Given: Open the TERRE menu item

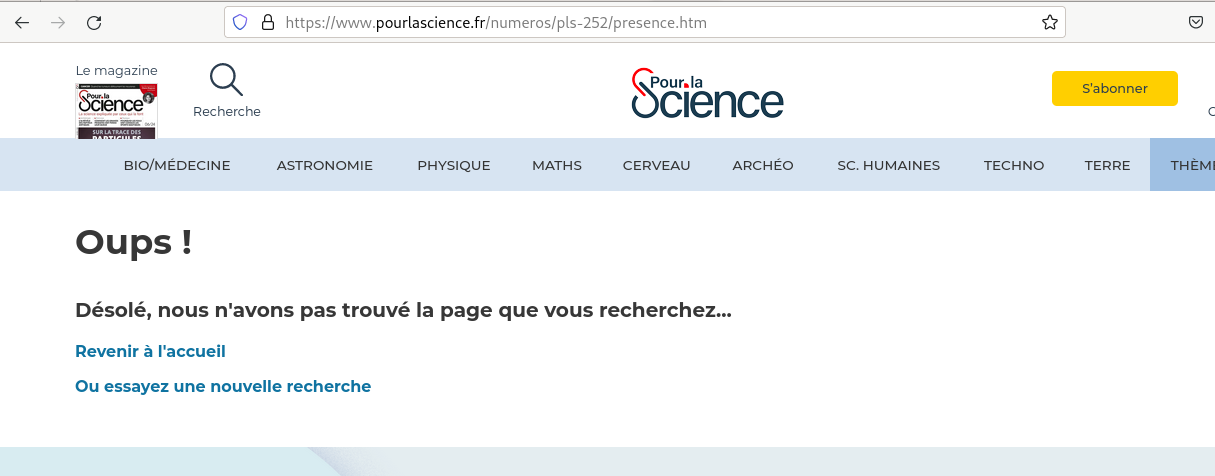Looking at the screenshot, I should (1108, 165).
